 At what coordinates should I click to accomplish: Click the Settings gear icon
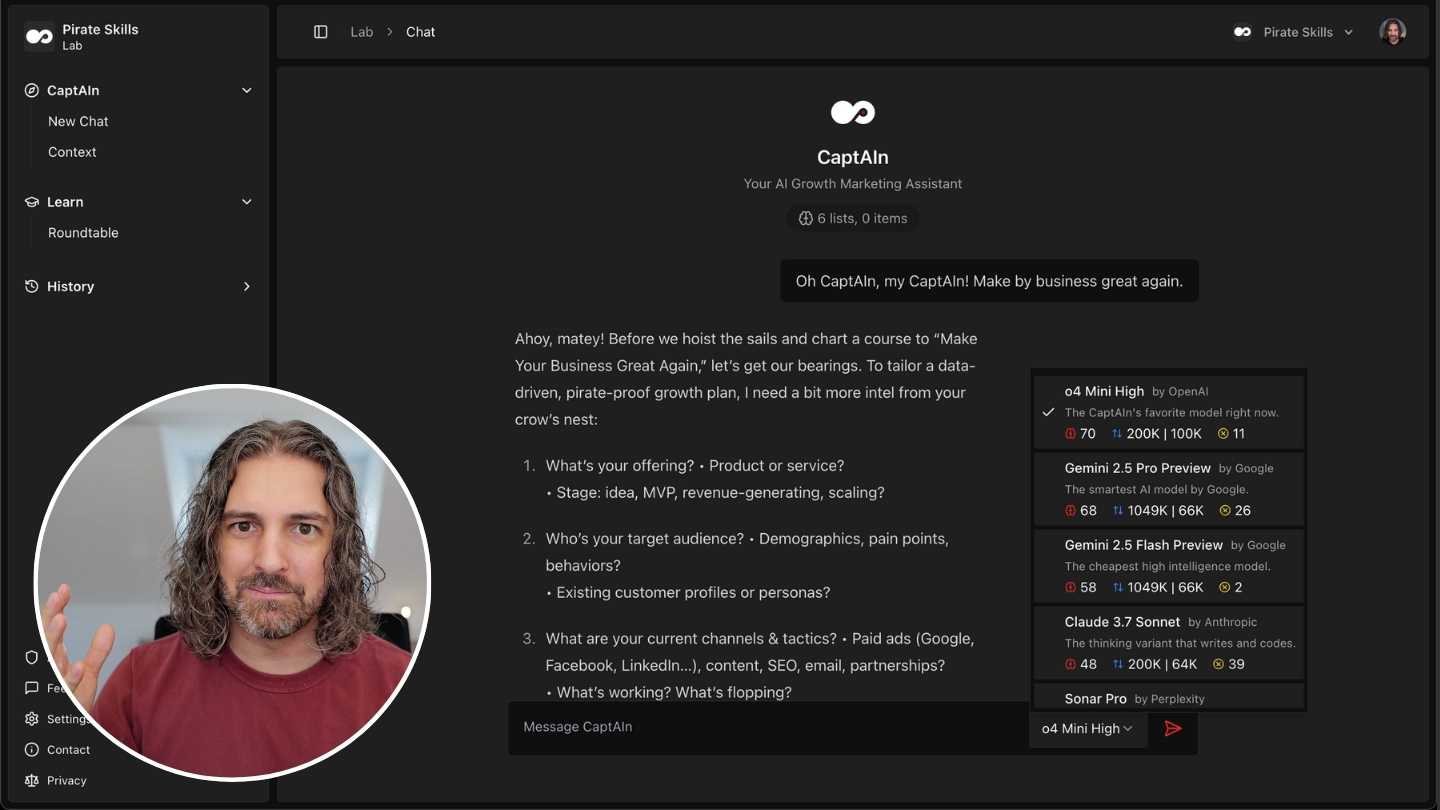32,719
